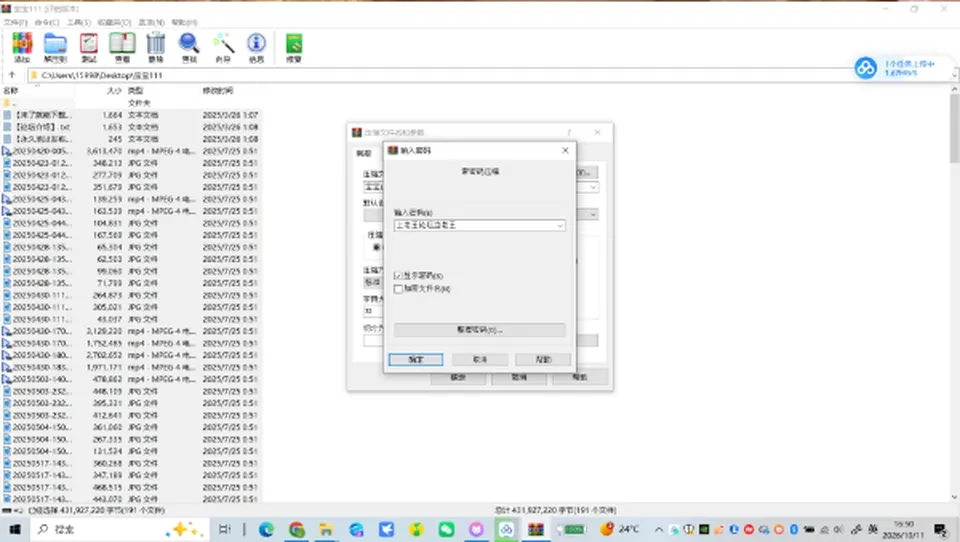The image size is (960, 542).
Task: Open the Windows Start menu
Action: coord(15,529)
